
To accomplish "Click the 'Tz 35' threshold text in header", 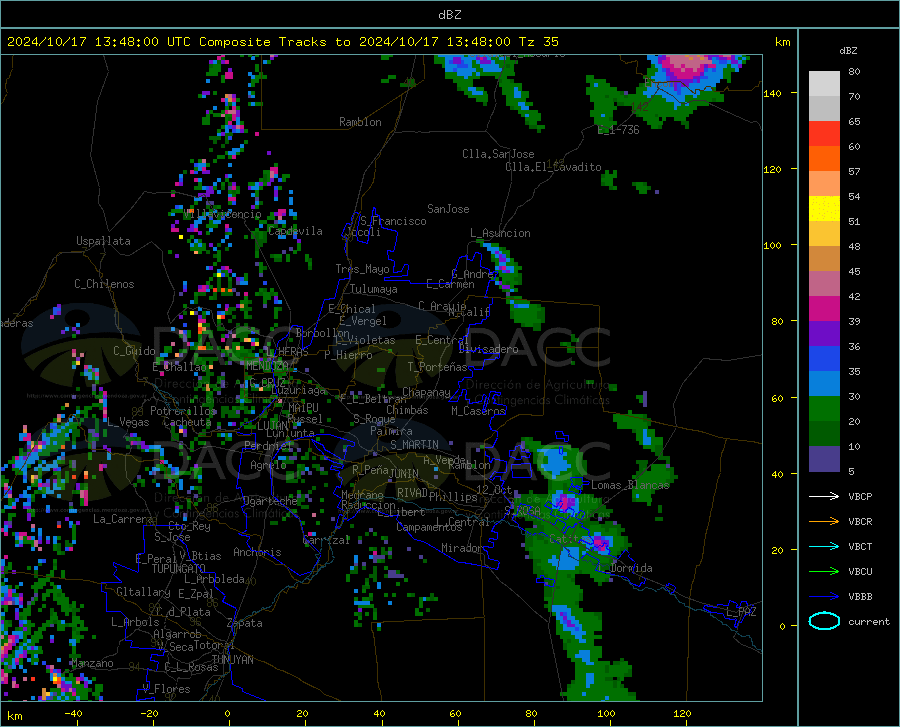I will 538,42.
